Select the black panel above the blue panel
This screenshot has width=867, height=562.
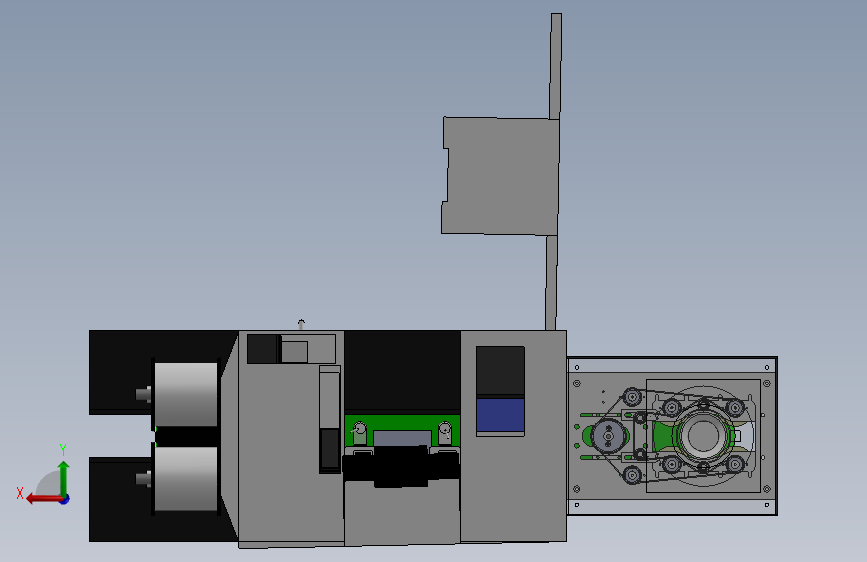(x=500, y=371)
